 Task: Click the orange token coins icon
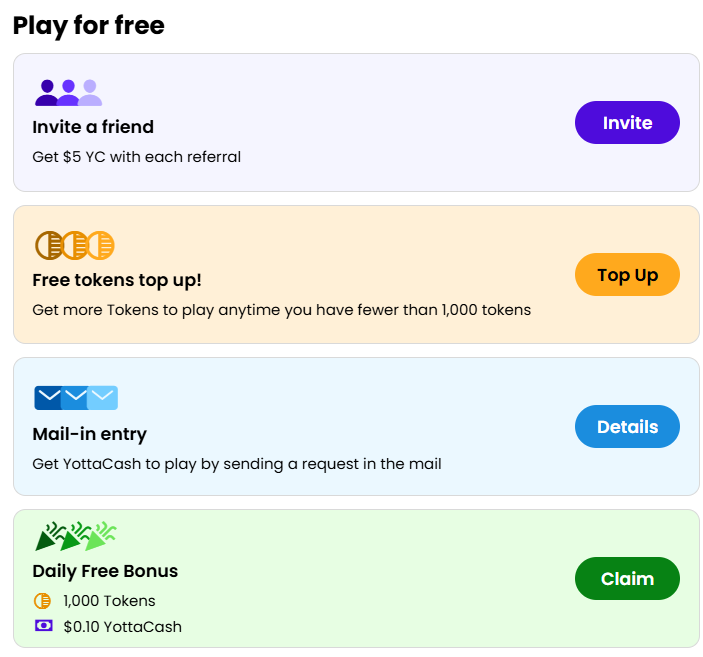[x=75, y=245]
